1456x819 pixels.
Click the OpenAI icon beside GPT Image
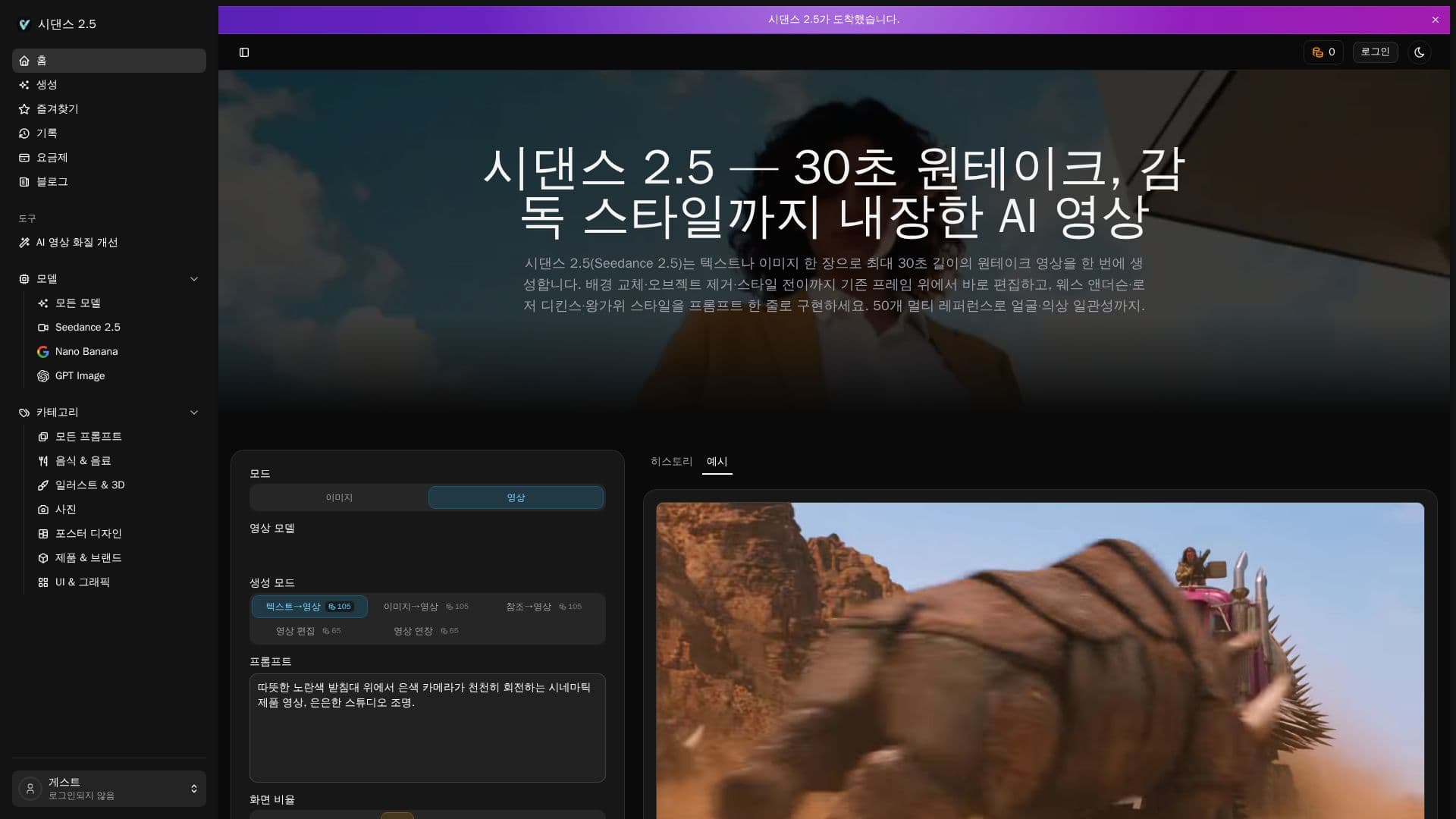(x=43, y=376)
